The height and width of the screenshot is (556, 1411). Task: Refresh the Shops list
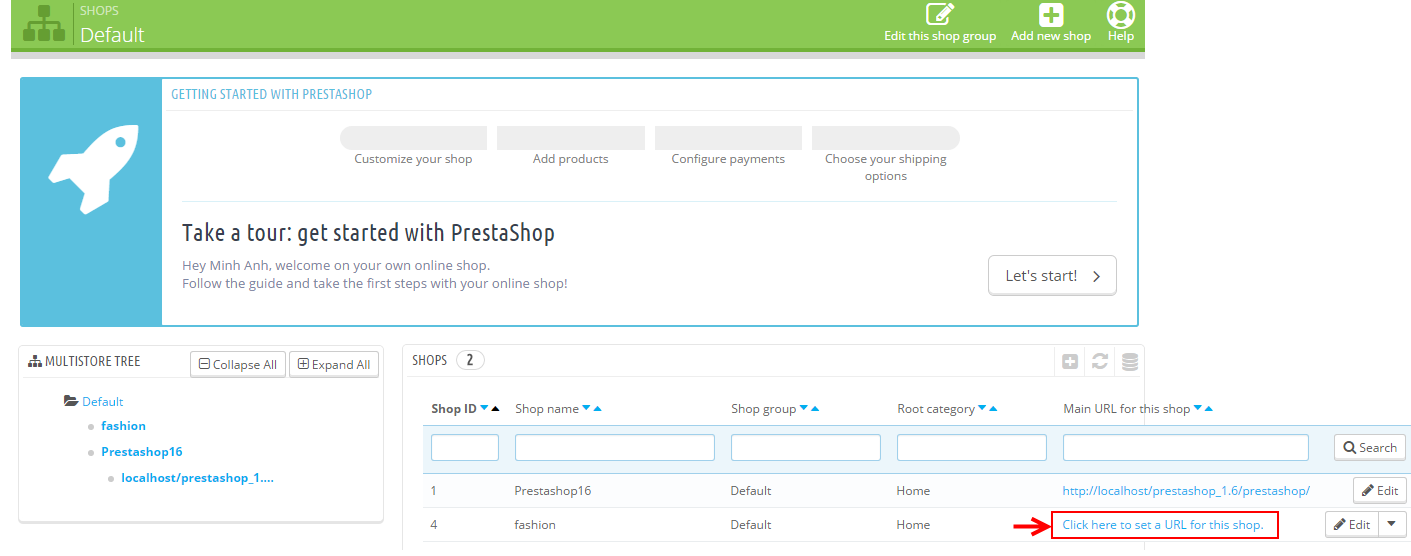click(x=1100, y=362)
